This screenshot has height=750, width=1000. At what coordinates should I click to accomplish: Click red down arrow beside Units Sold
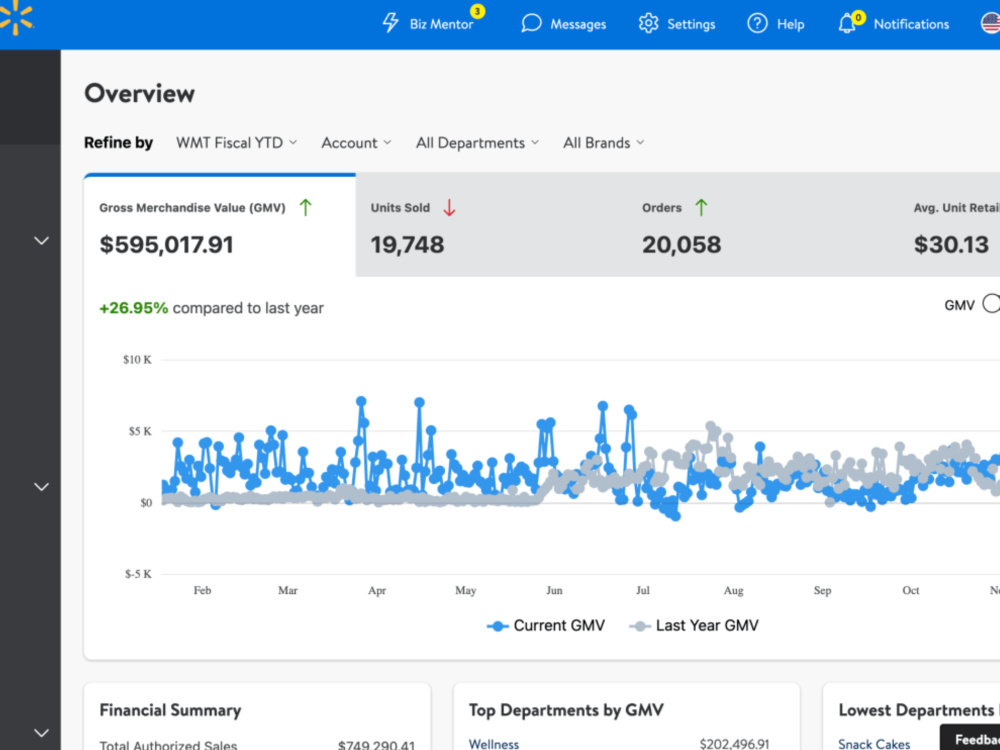449,207
